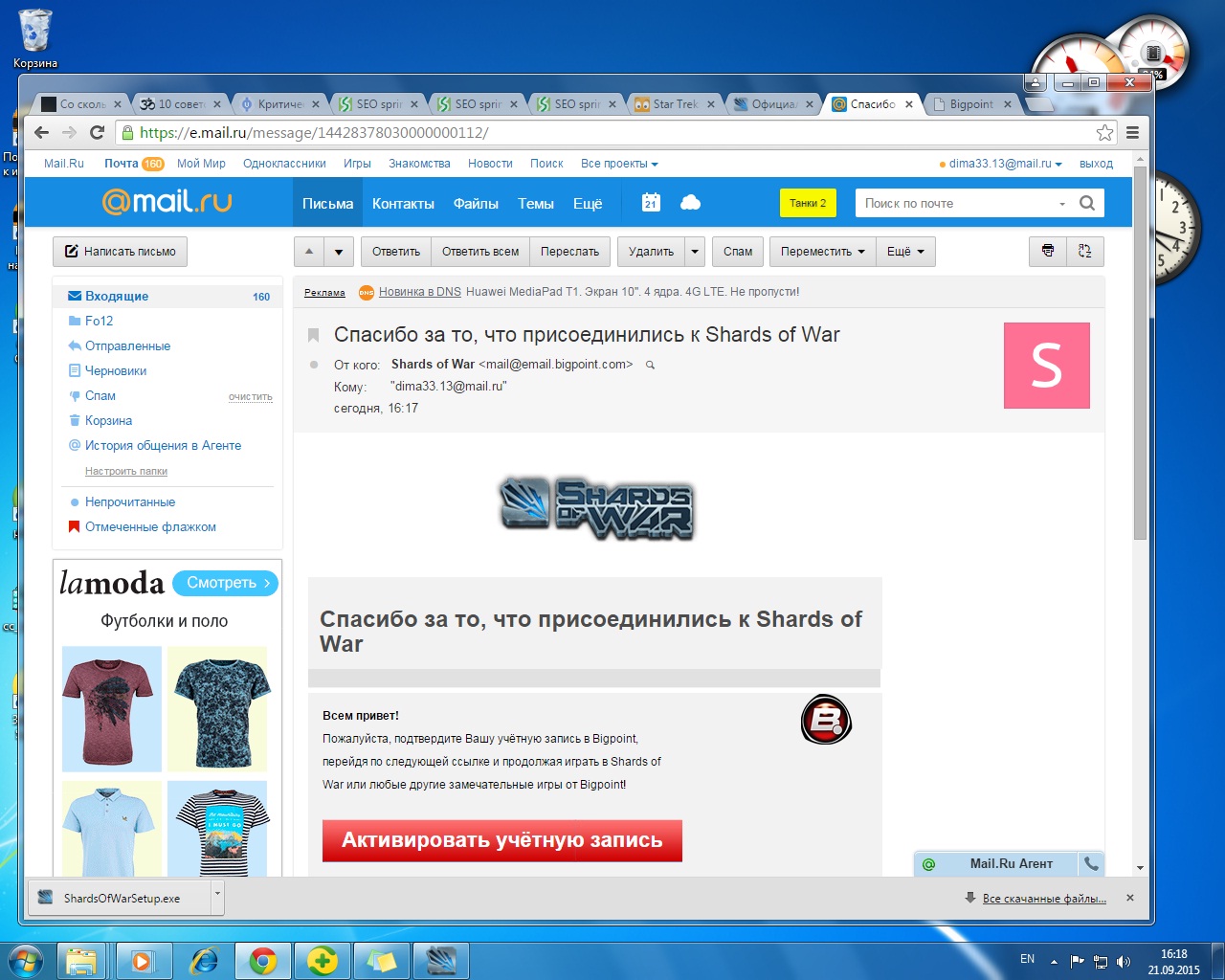This screenshot has height=980, width=1225.
Task: Click Активировать учётную запись button
Action: click(x=502, y=840)
